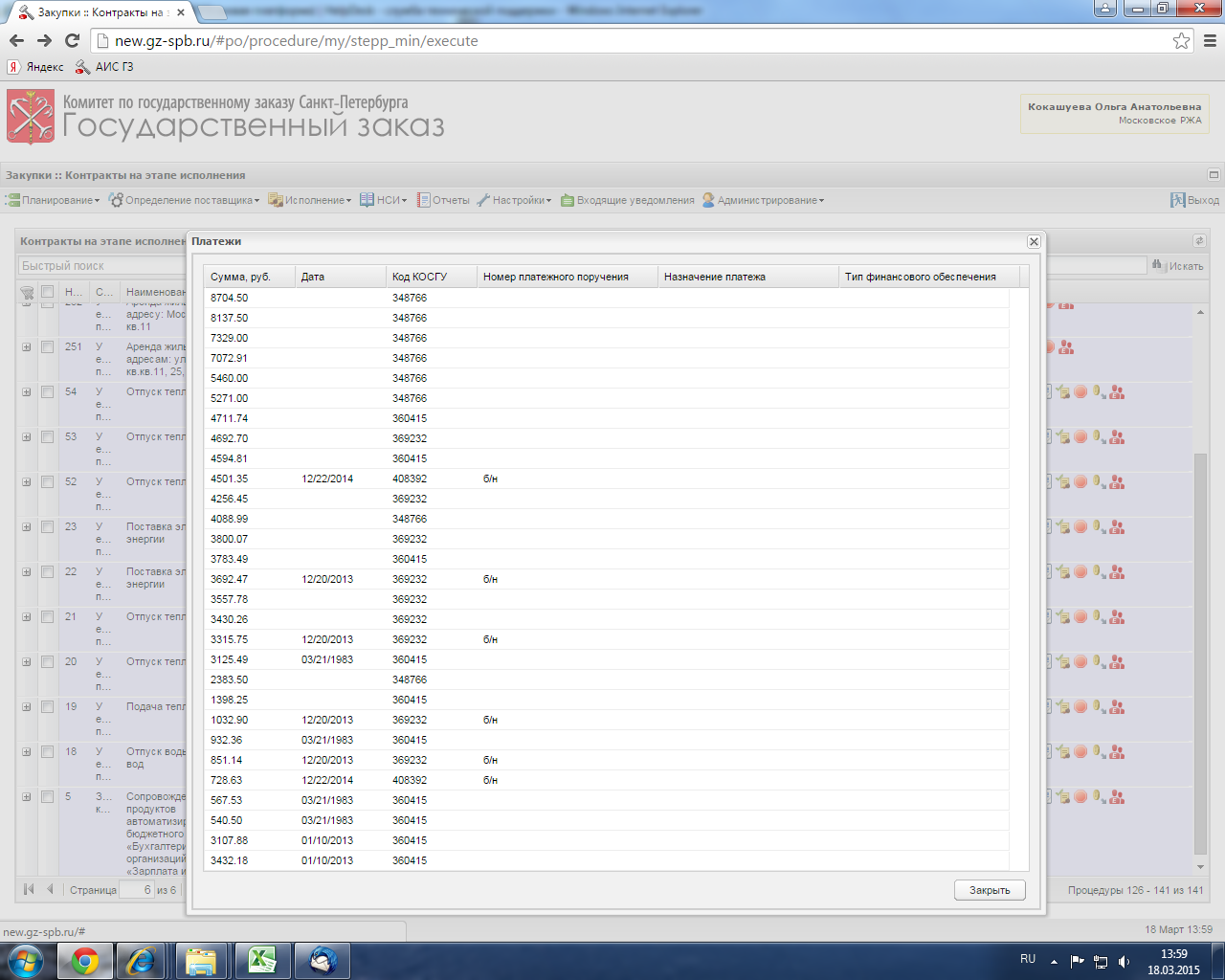Click the Выход exit icon
This screenshot has height=980, width=1225.
point(1177,200)
